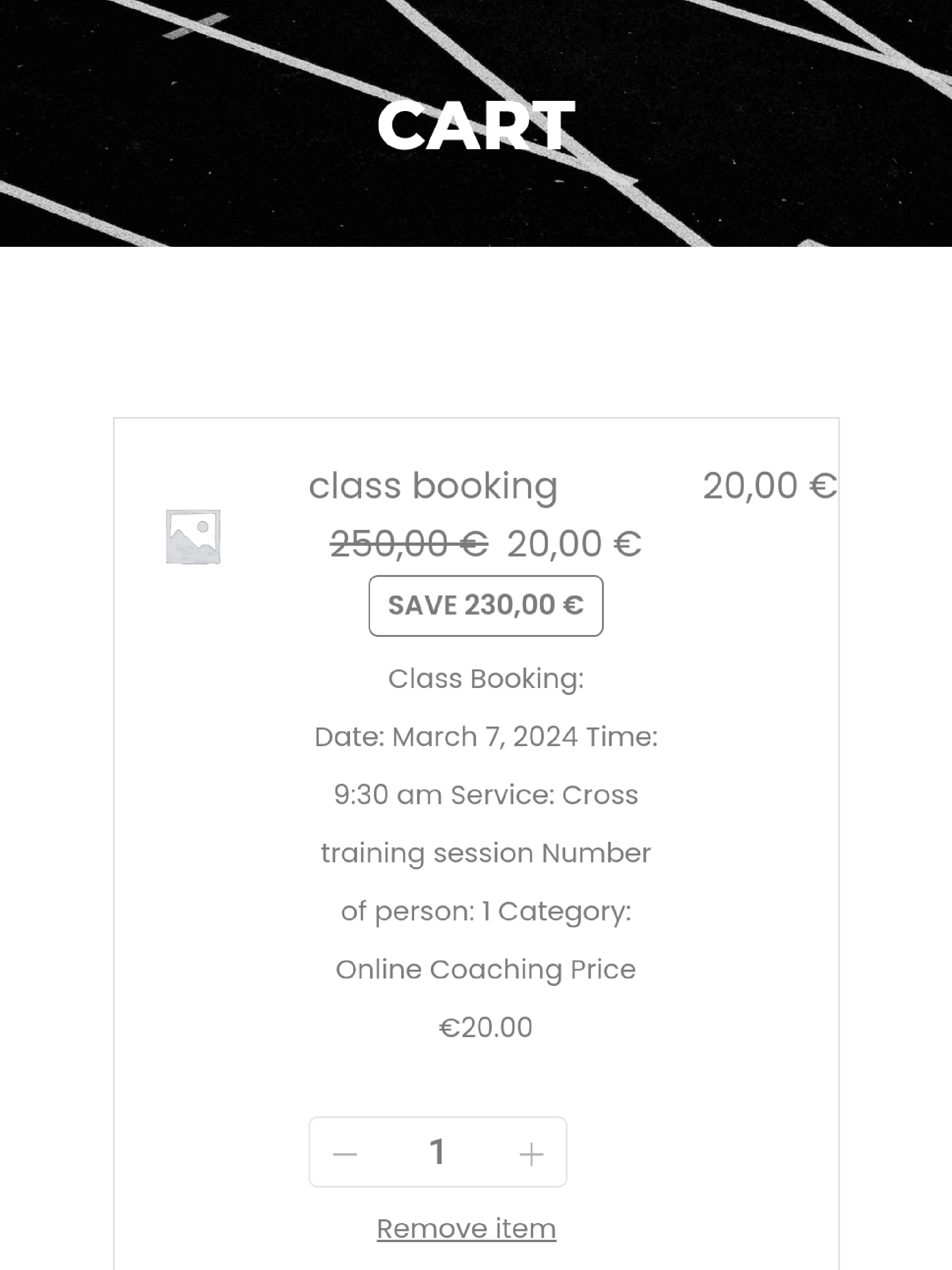The width and height of the screenshot is (952, 1270).
Task: Increase quantity with the plus button
Action: pyautogui.click(x=531, y=1153)
